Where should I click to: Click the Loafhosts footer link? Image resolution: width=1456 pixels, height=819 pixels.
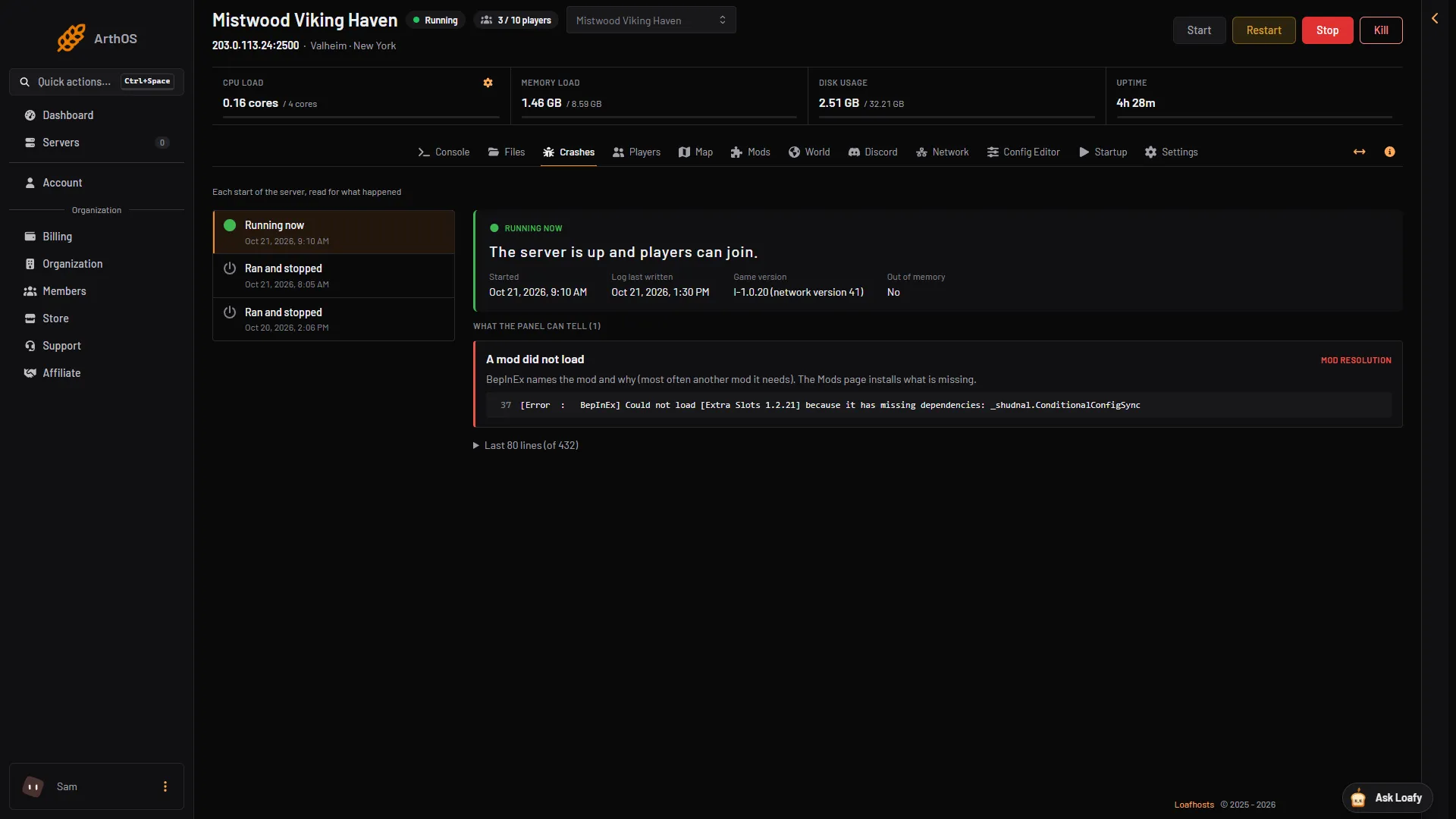tap(1194, 805)
